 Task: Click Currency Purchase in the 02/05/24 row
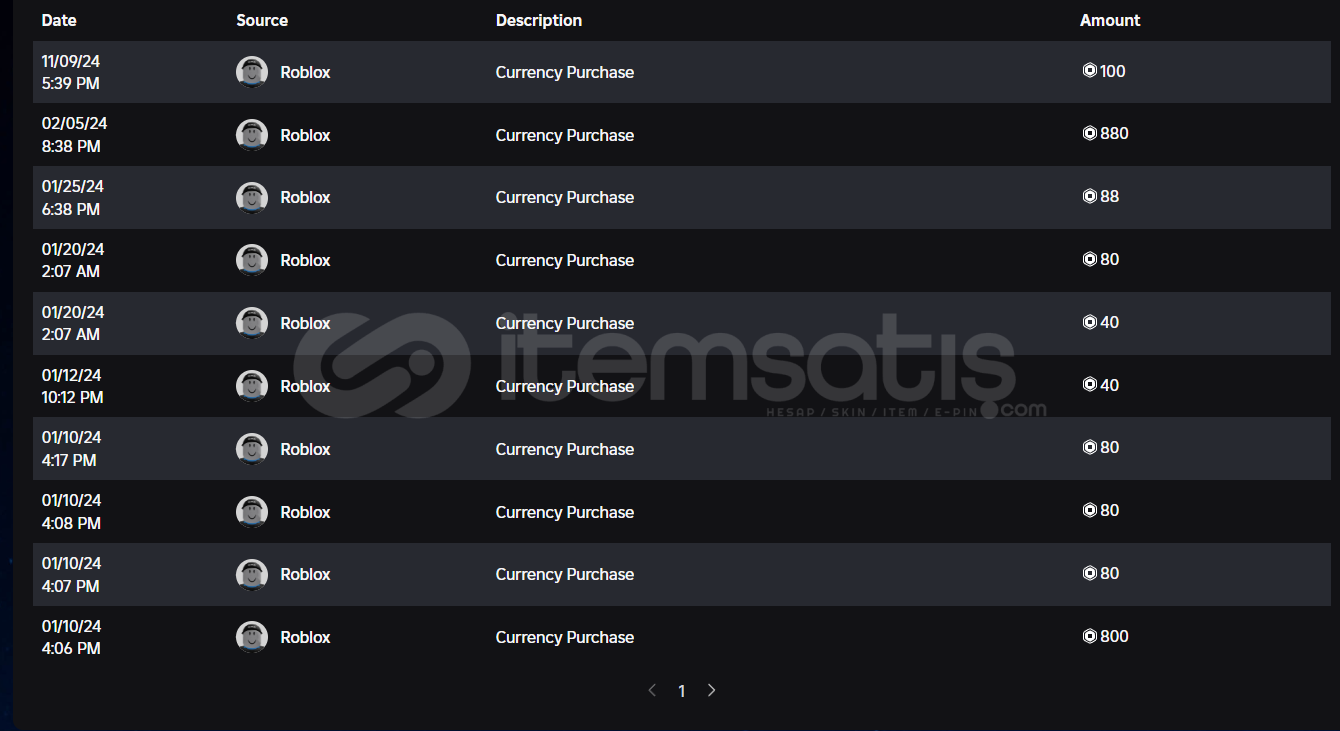pos(565,135)
